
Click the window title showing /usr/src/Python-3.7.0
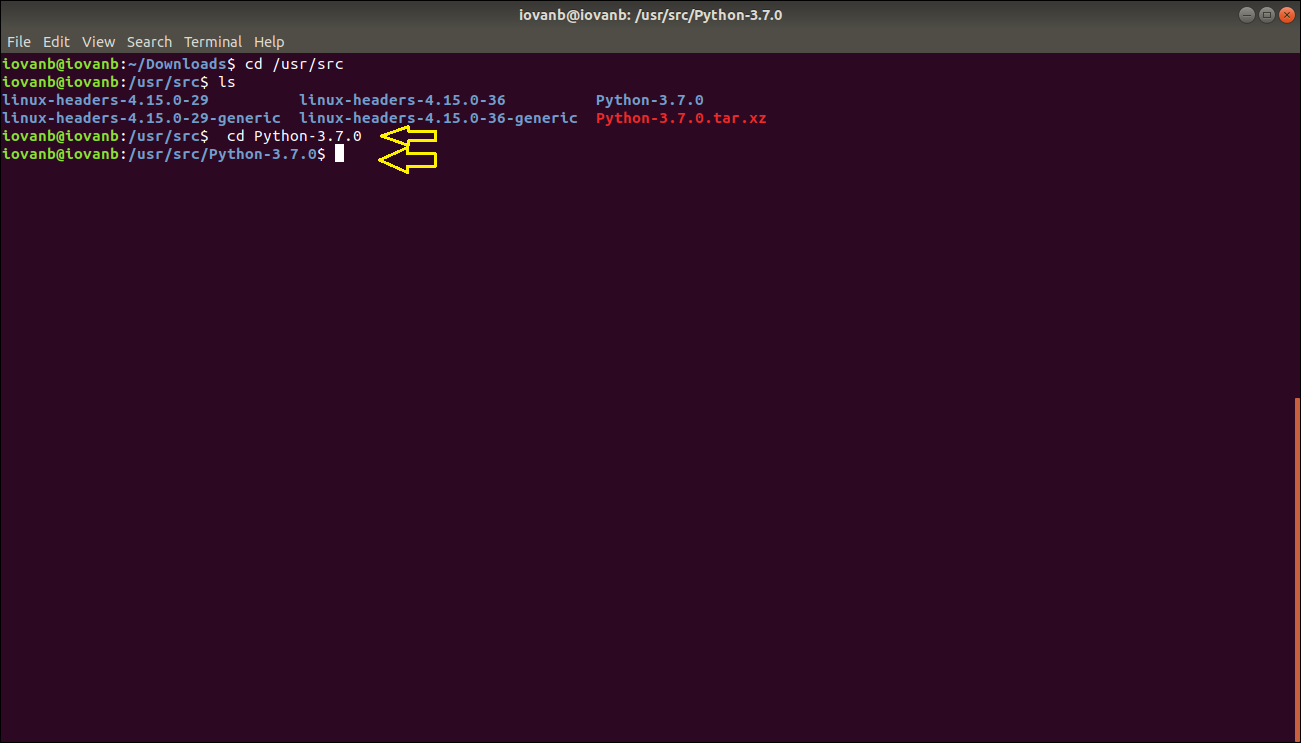point(650,14)
